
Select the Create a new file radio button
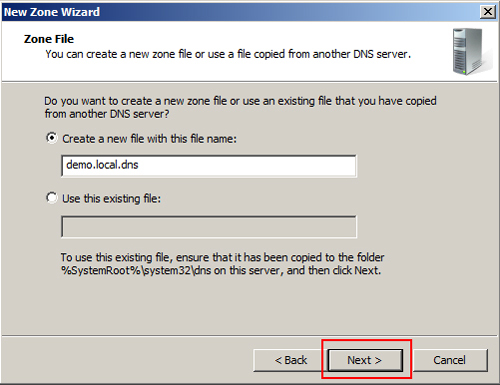click(52, 138)
